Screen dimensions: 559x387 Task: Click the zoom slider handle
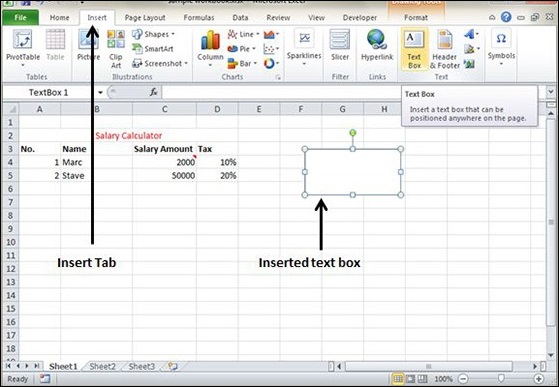click(501, 378)
